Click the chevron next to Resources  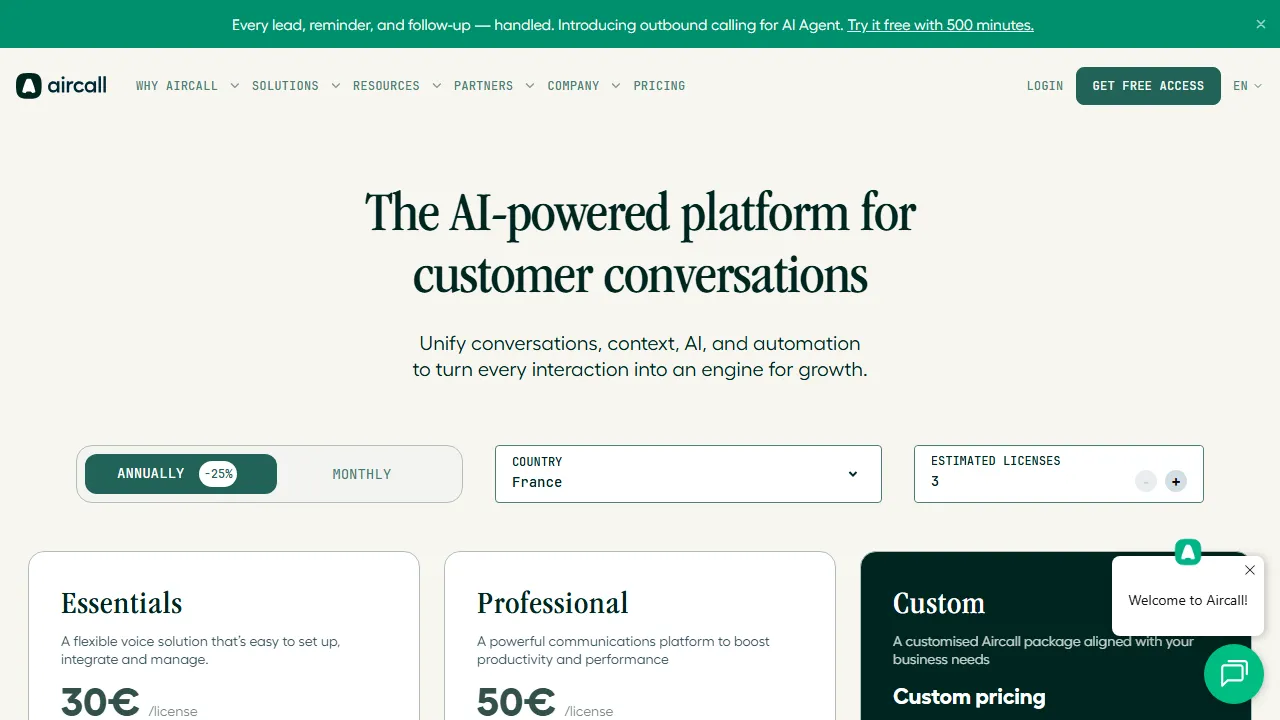[436, 86]
